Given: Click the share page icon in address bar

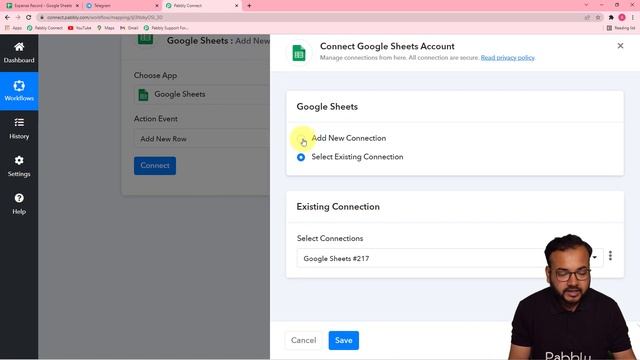Looking at the screenshot, I should [x=587, y=17].
